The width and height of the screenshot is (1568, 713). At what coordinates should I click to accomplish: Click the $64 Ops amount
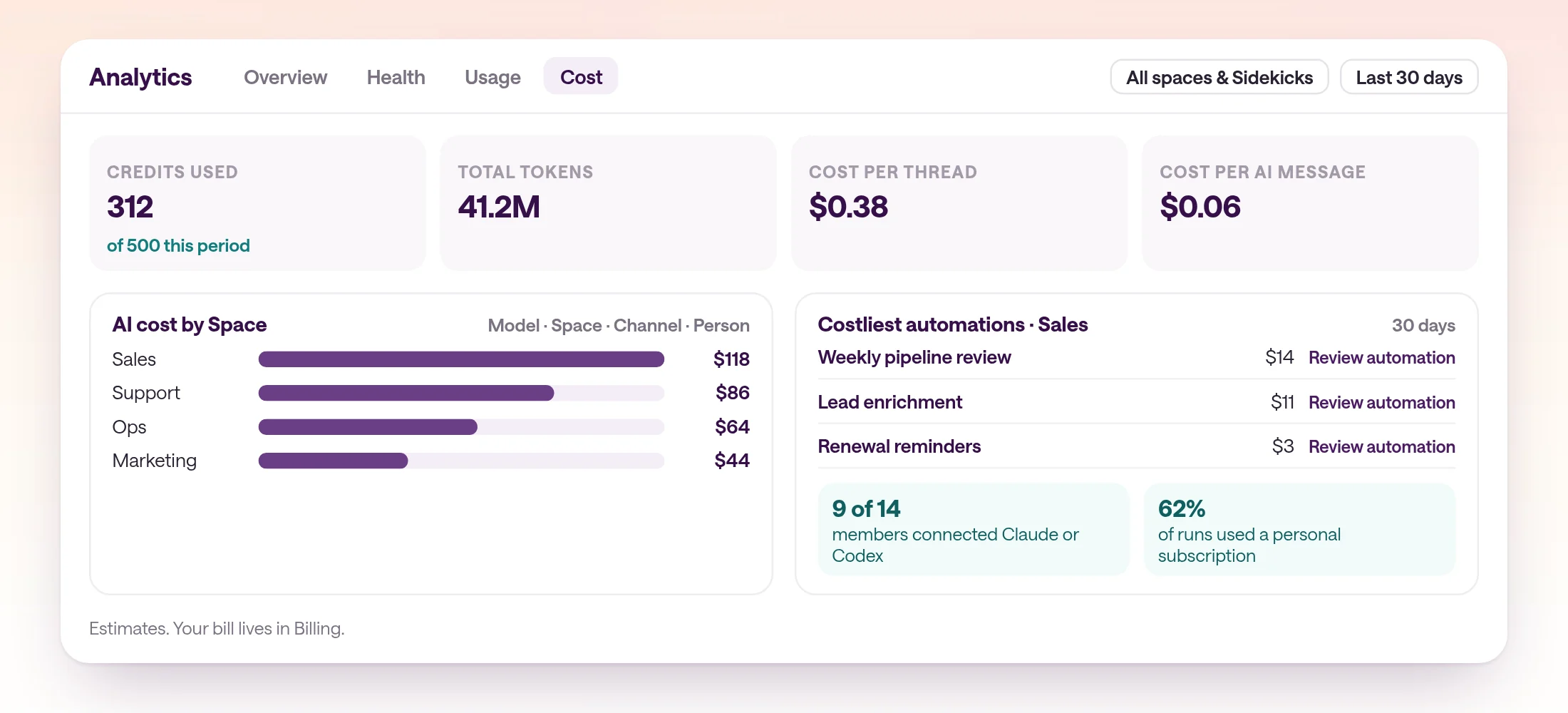tap(732, 427)
